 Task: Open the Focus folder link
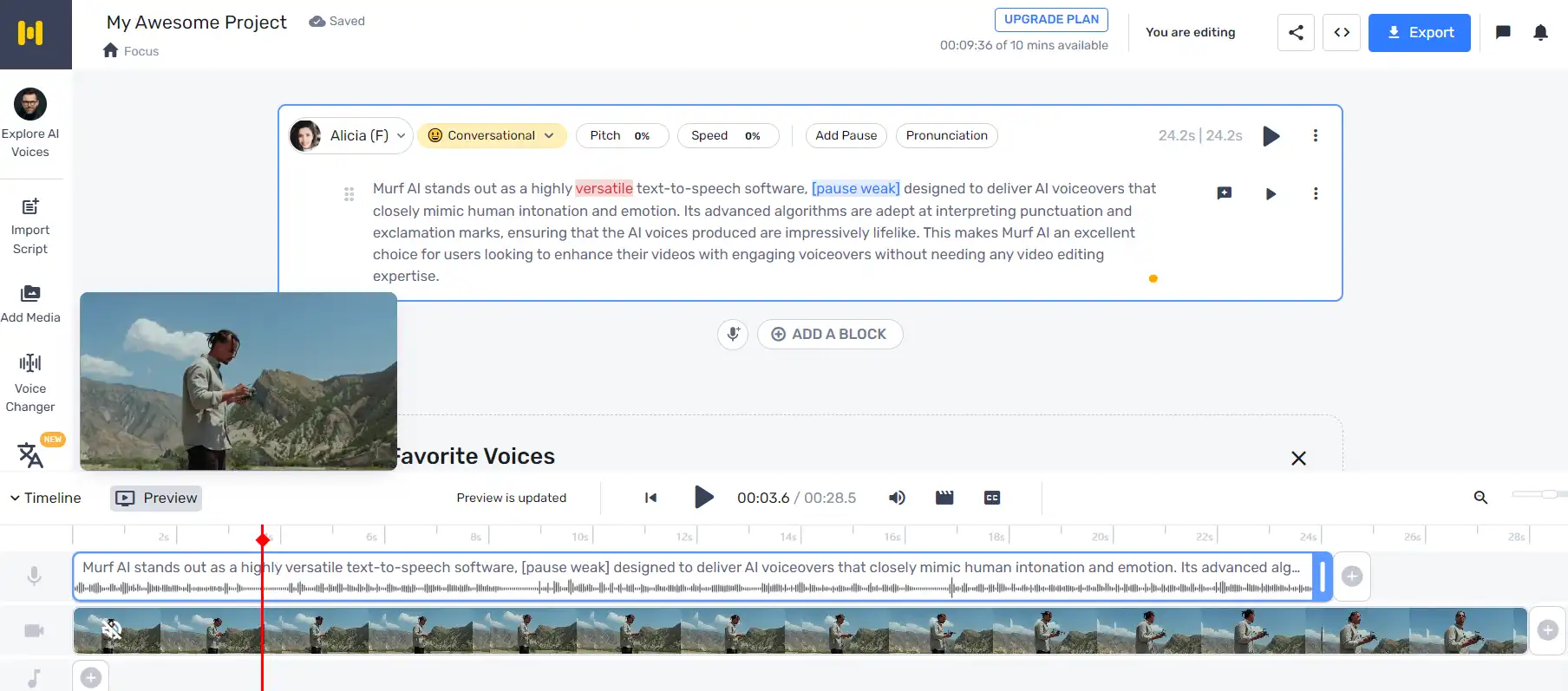[x=141, y=51]
